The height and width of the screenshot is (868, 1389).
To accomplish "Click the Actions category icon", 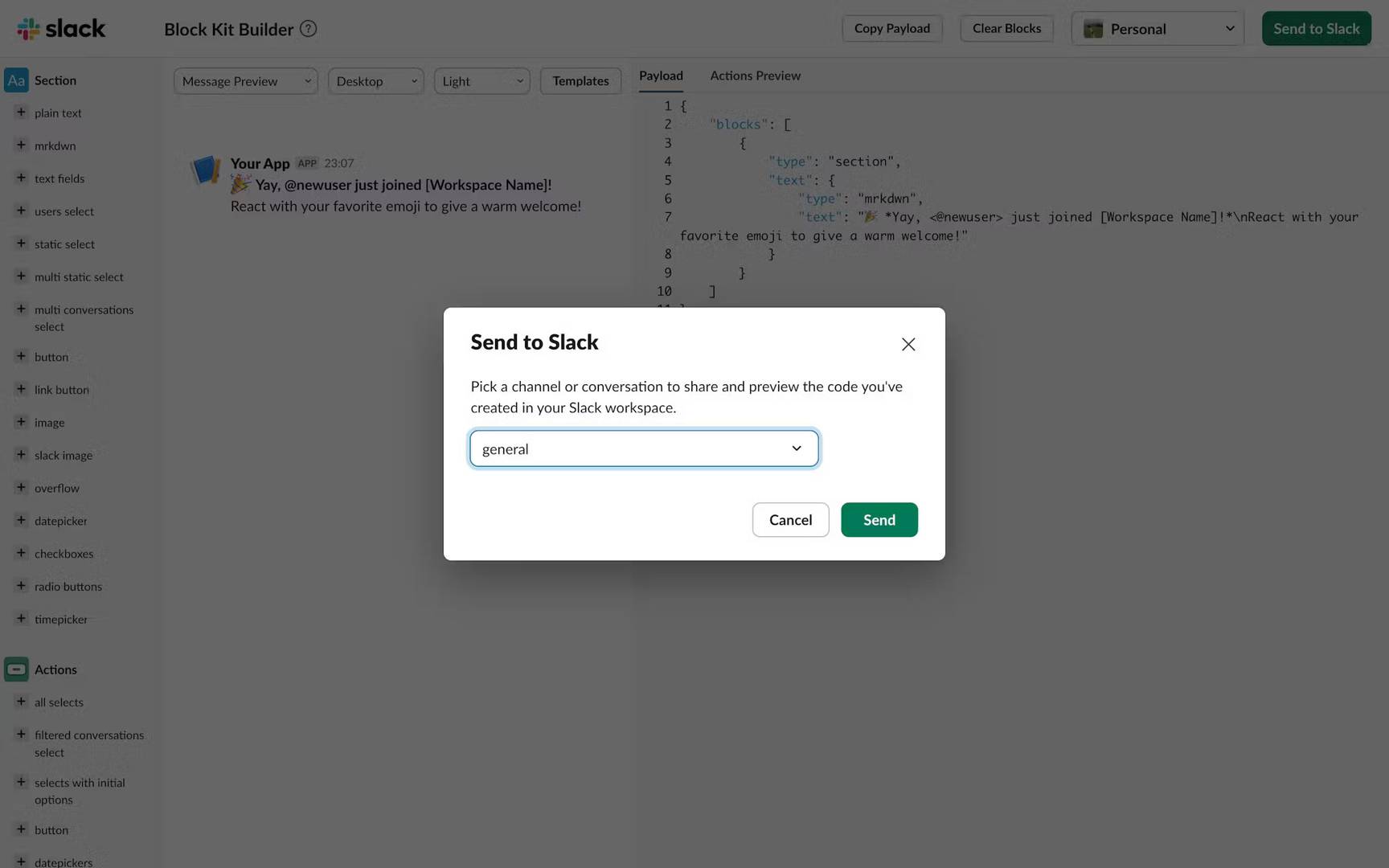I will [16, 669].
